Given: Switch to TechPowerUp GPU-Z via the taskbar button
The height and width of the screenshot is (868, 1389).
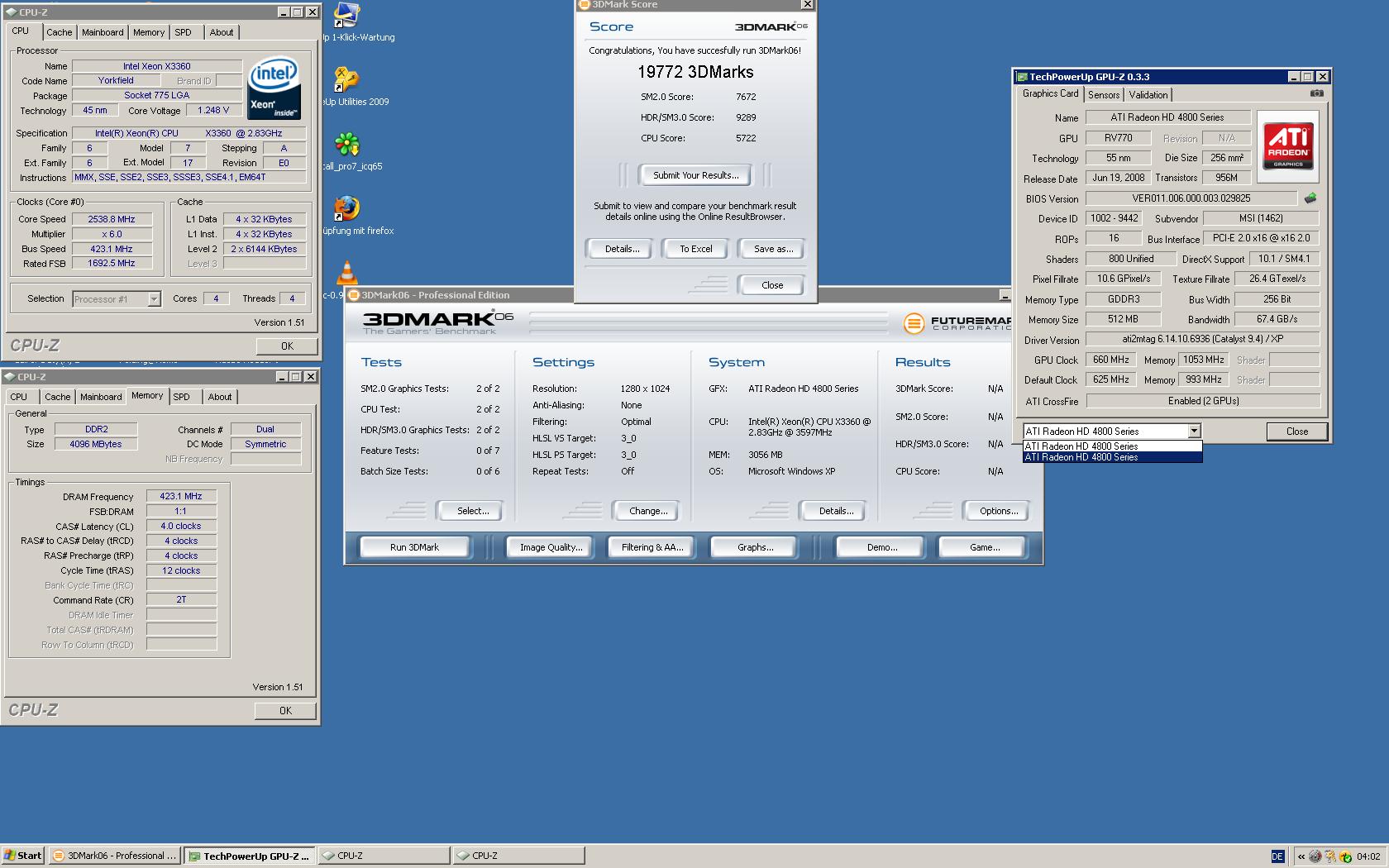Looking at the screenshot, I should tap(248, 856).
